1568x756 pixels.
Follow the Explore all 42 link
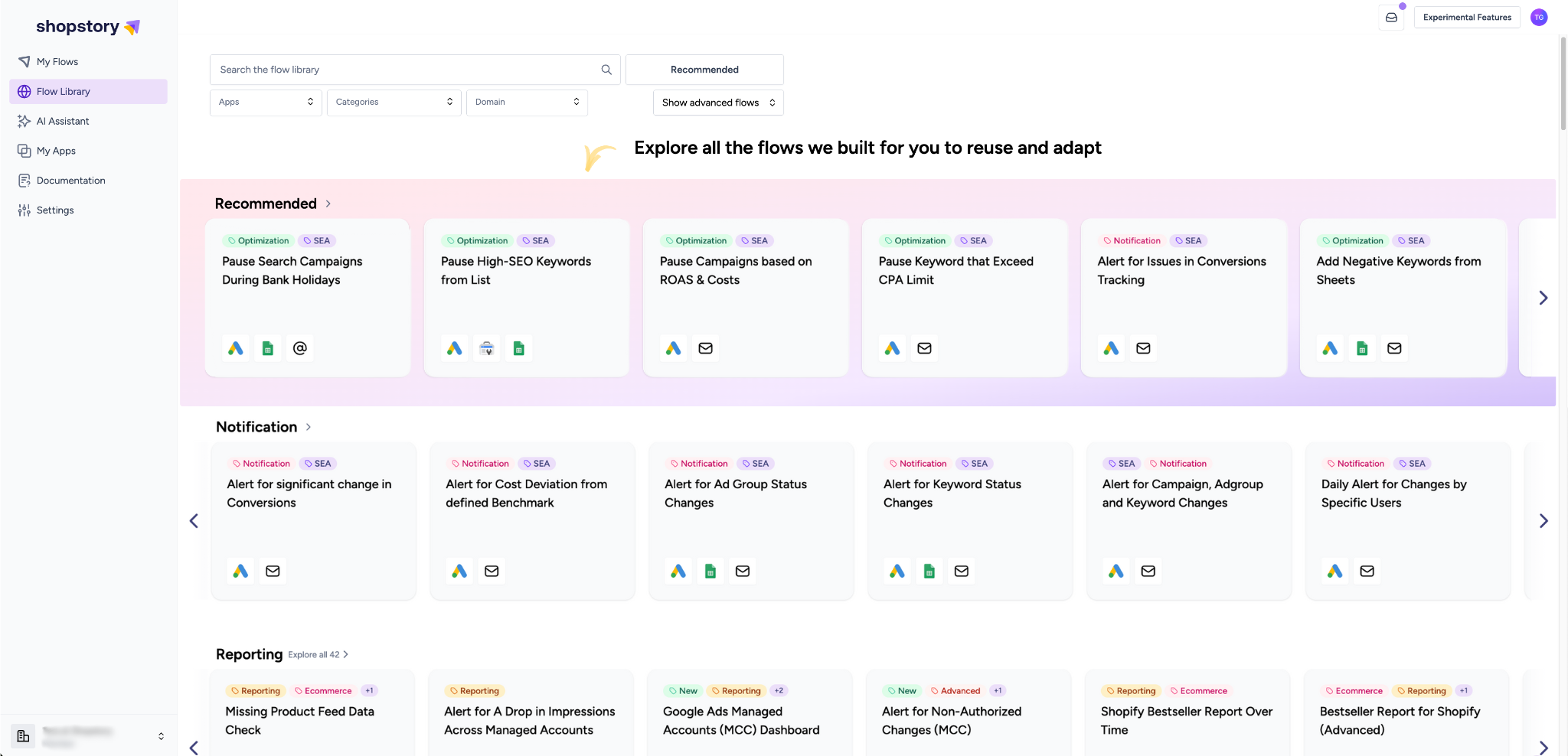318,655
